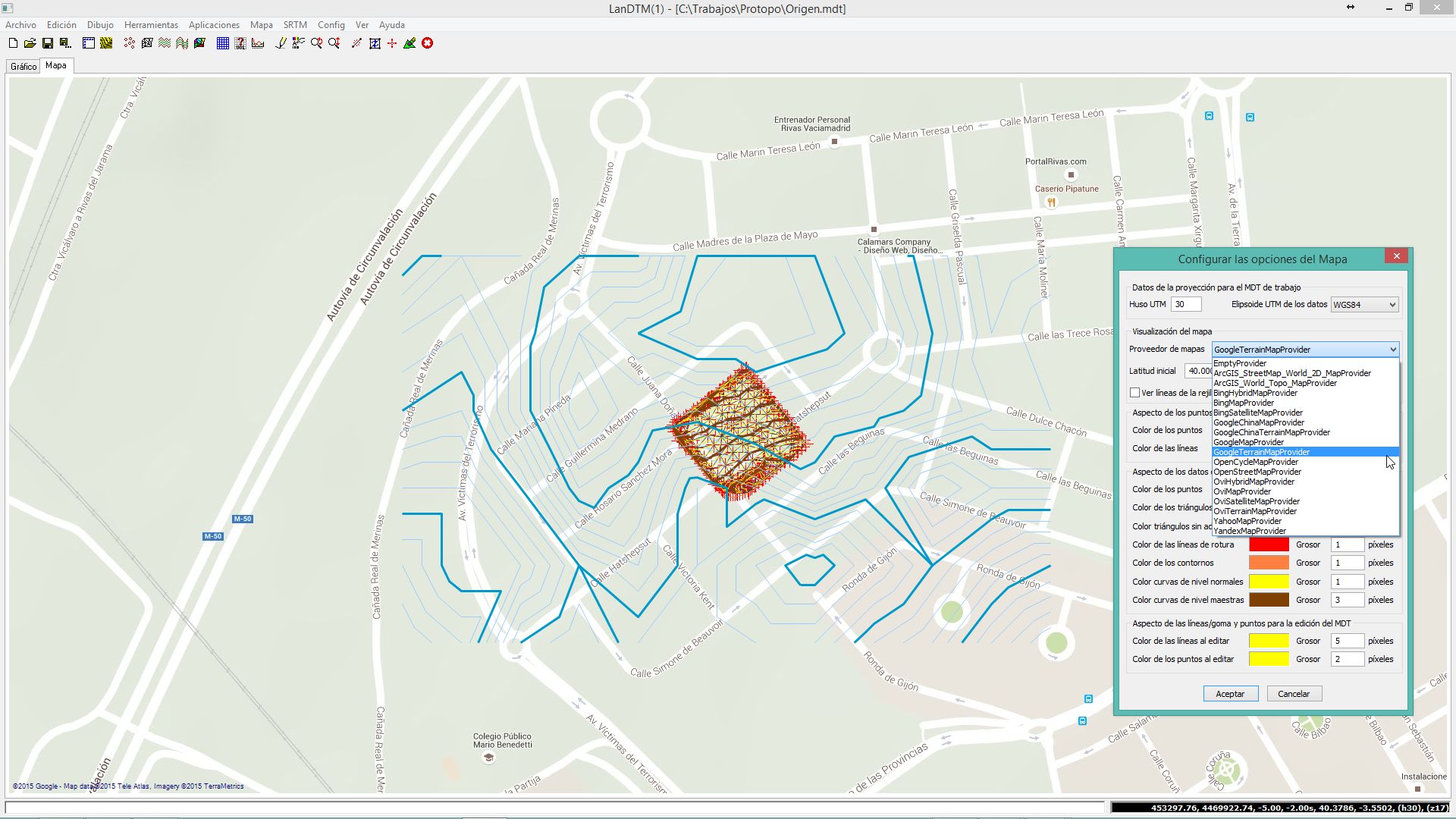Choose YahooMapProvider from the list
Screen dimensions: 1456x819
1305,521
